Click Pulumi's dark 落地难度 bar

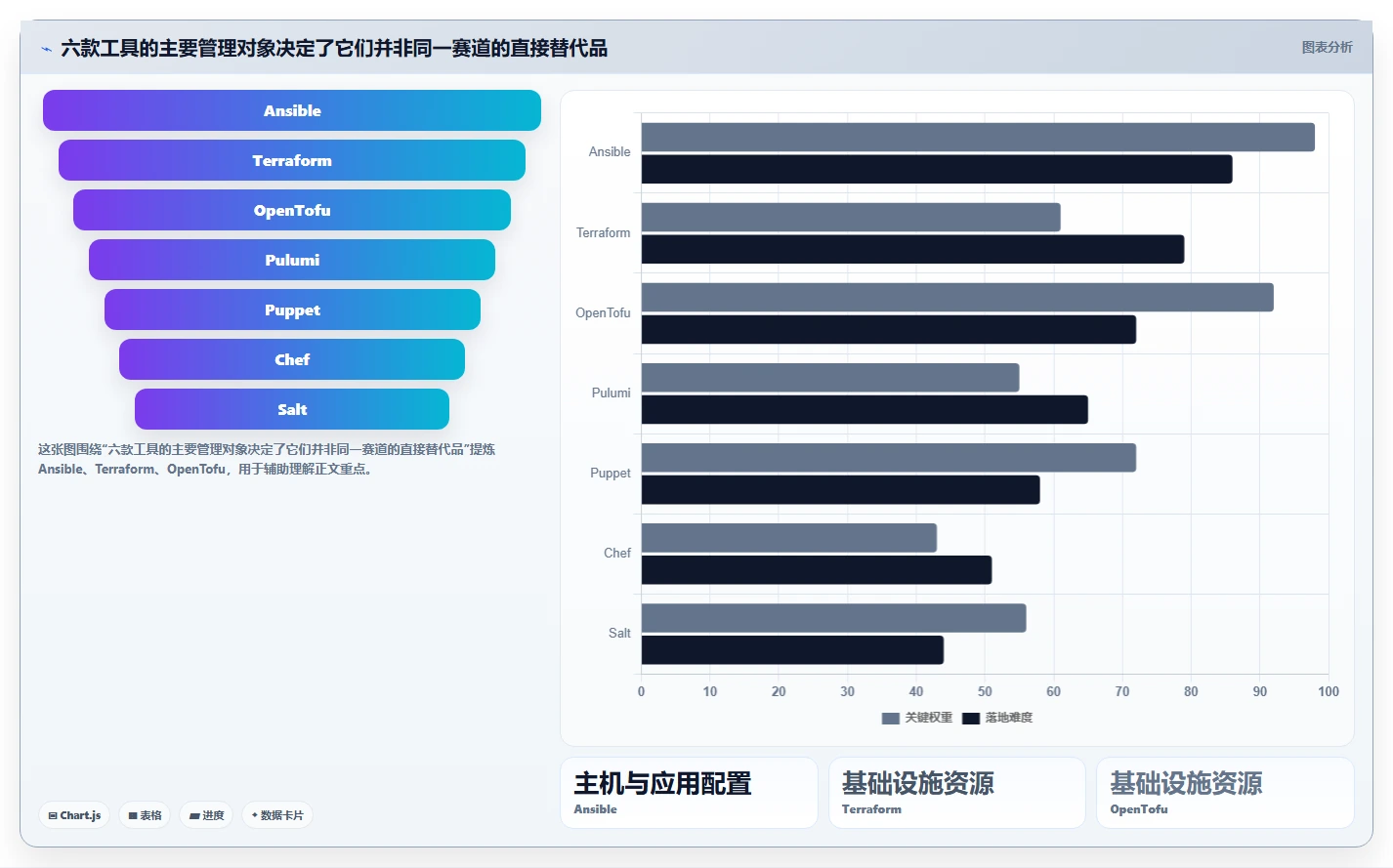pos(865,409)
